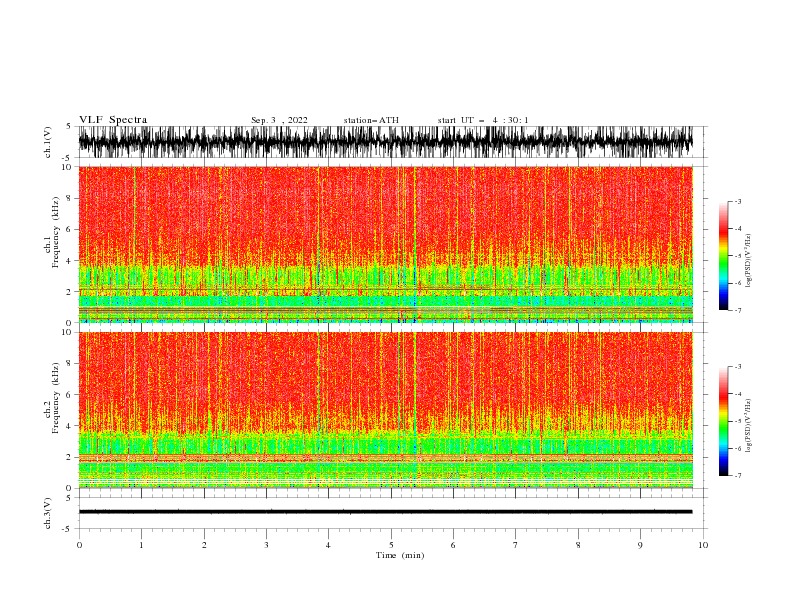This screenshot has height=612, width=792.
Task: Click the "-7" label on lower color bar
Action: tap(737, 476)
